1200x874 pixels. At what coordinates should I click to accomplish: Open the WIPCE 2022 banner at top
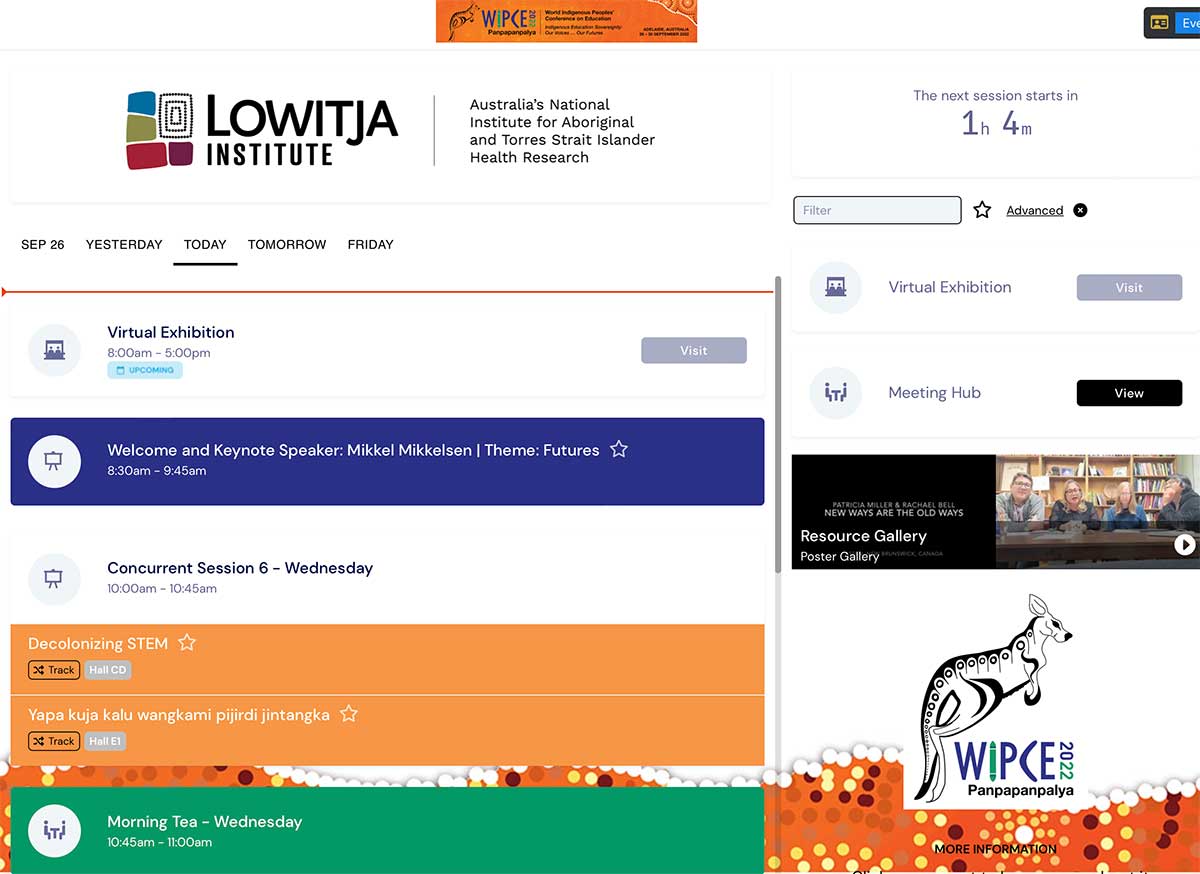pos(566,21)
